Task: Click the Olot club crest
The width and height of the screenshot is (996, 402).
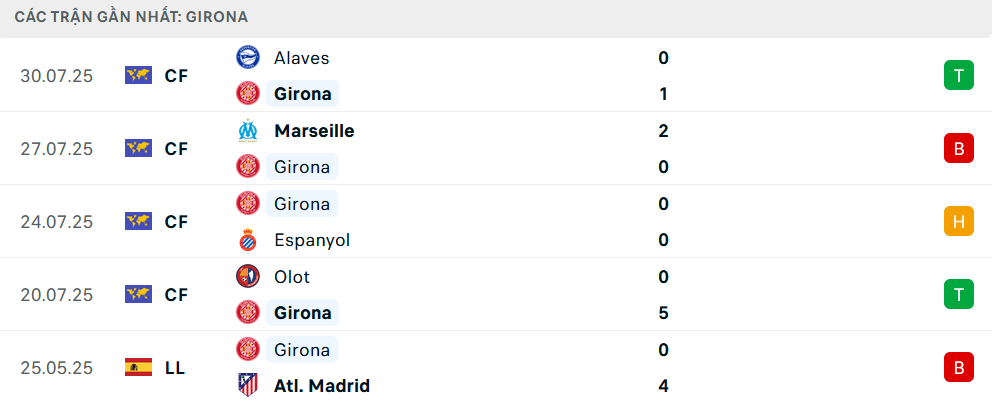Action: (x=248, y=276)
